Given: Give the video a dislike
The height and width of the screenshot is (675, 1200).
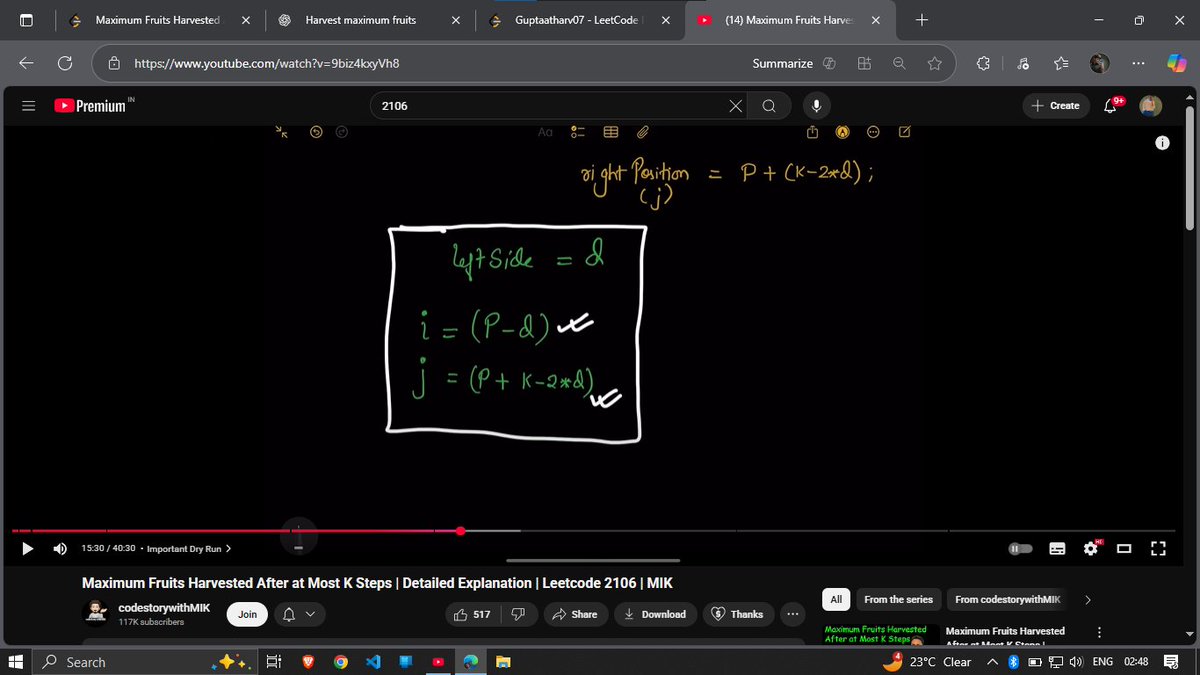Looking at the screenshot, I should 517,614.
